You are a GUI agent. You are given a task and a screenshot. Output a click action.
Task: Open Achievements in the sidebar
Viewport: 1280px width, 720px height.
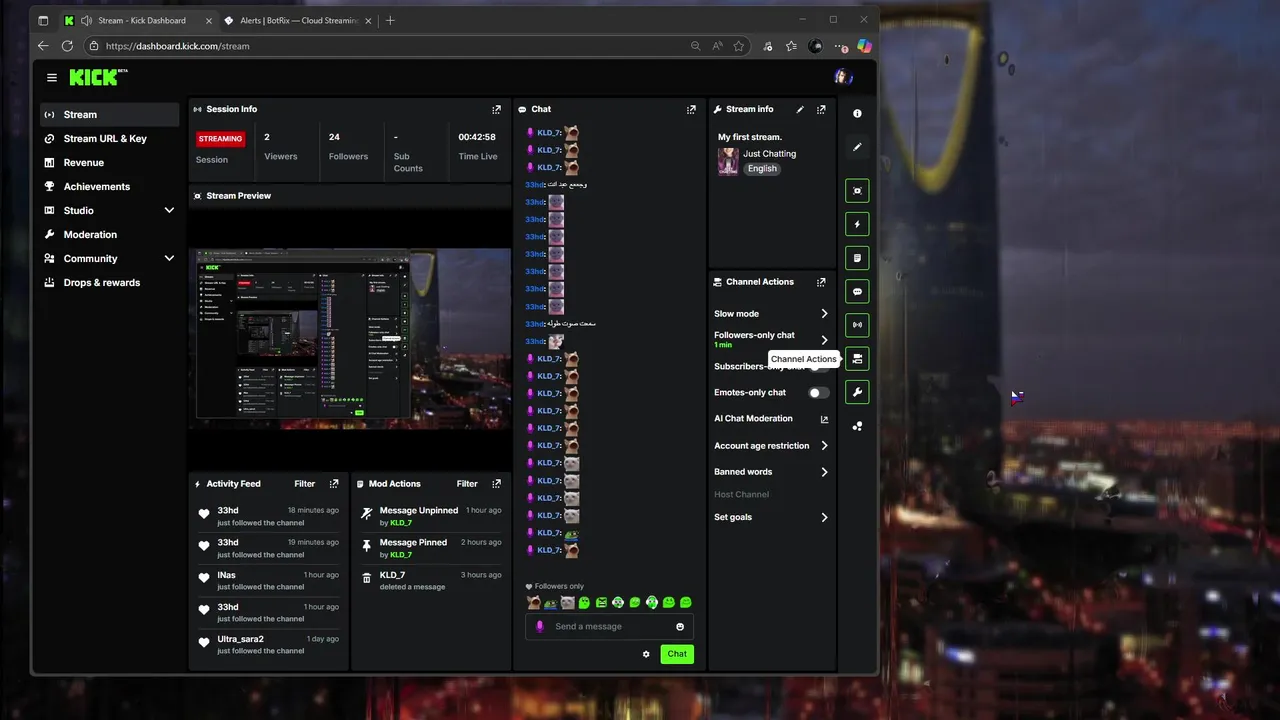tap(110, 187)
